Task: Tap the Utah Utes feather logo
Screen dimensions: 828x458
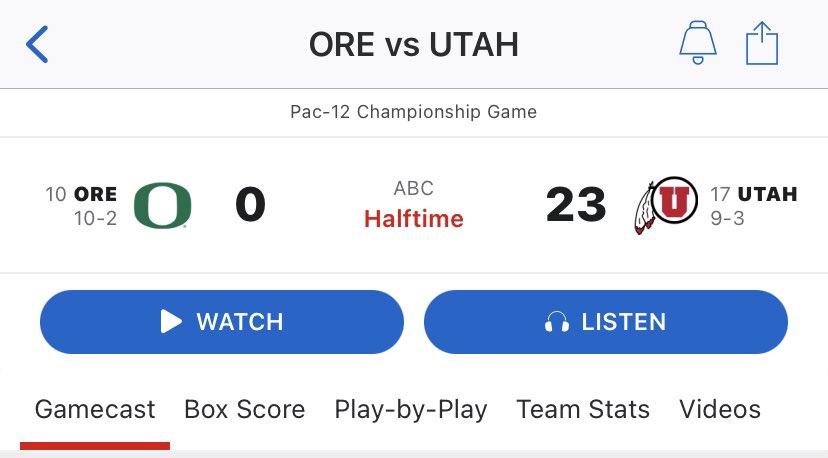Action: [x=665, y=205]
